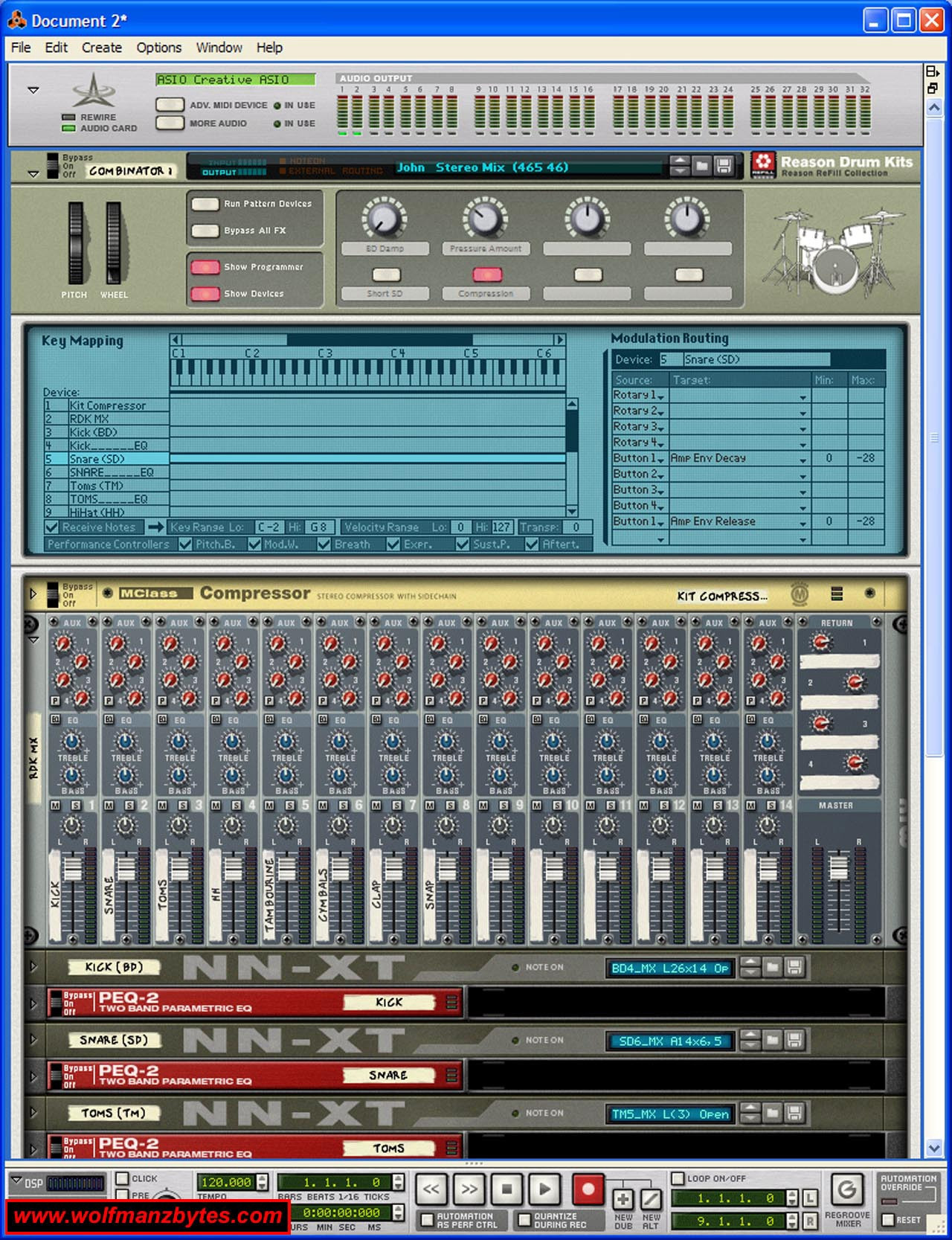The image size is (952, 1240).
Task: Toggle the Run Pattern Devices button
Action: 205,203
